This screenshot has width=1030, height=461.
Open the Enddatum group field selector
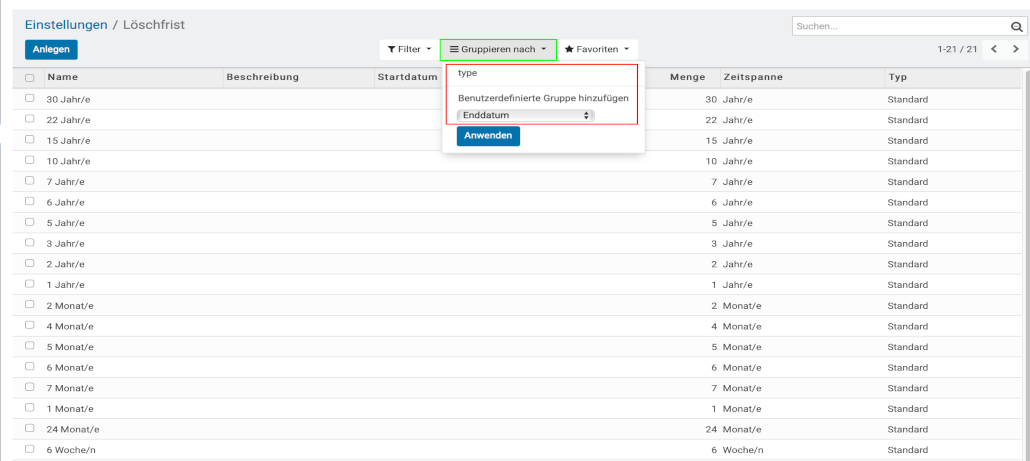coord(525,116)
